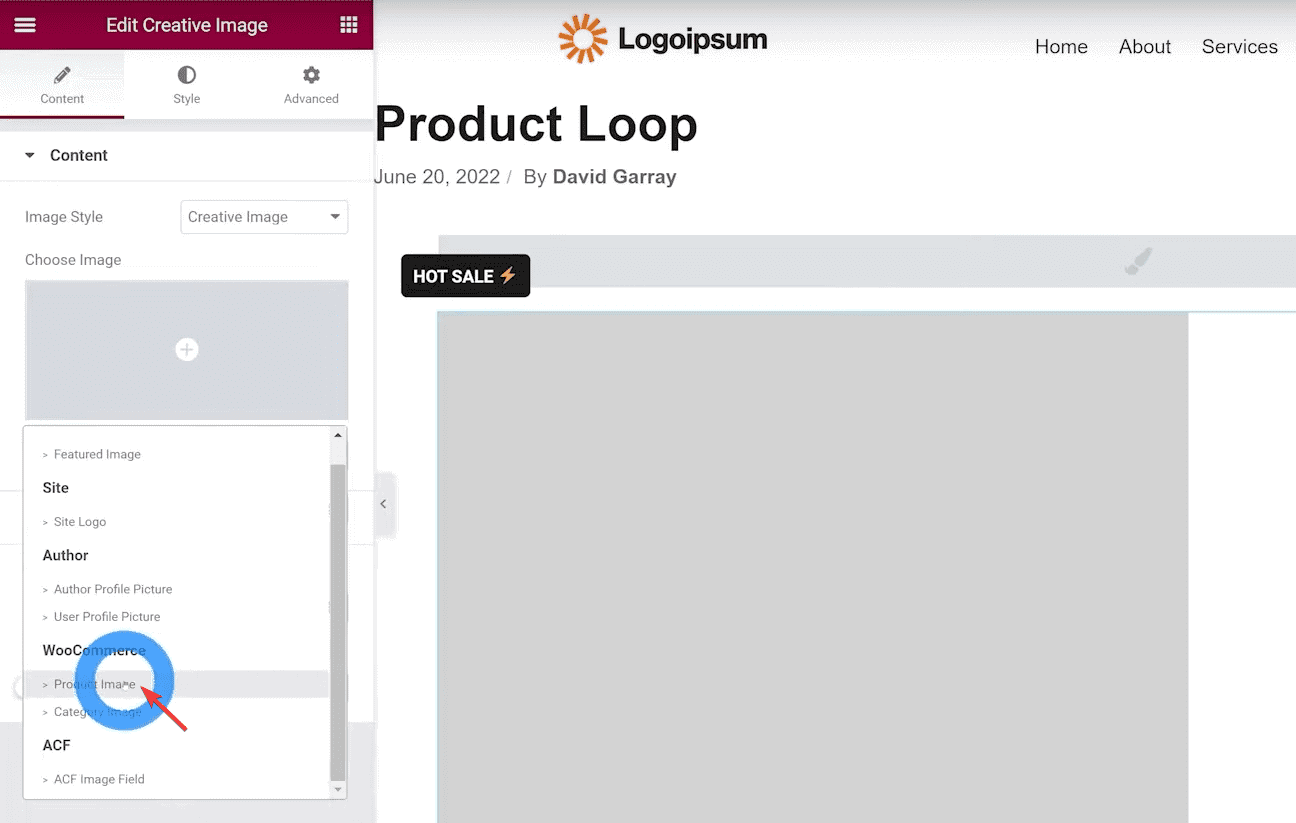Select the Featured Image dynamic tag
Viewport: 1296px width, 823px height.
97,454
